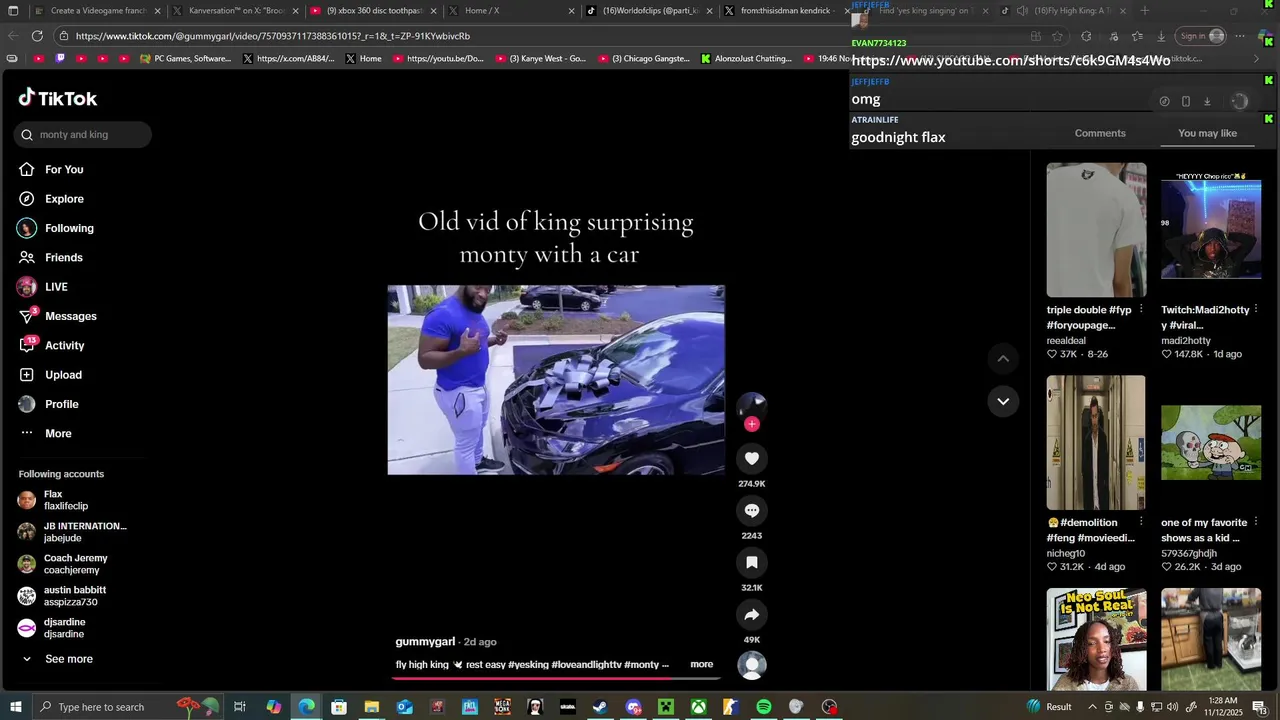Open the comments bubble icon
The width and height of the screenshot is (1280, 720).
pyautogui.click(x=752, y=510)
